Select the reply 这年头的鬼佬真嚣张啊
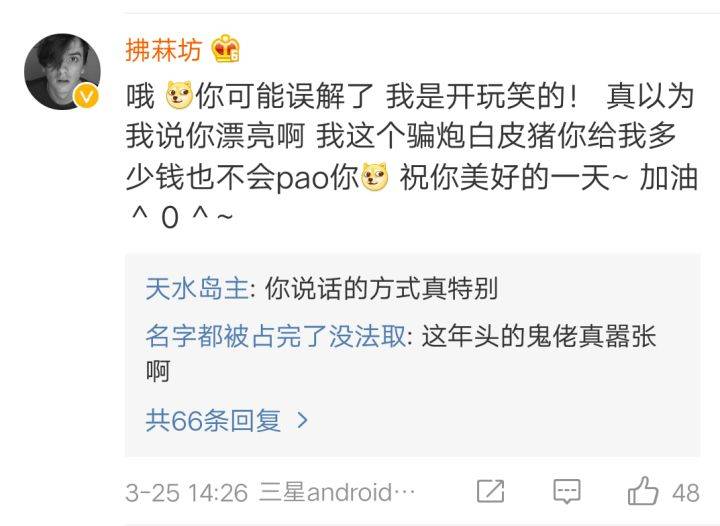This screenshot has height=526, width=720. click(x=401, y=353)
